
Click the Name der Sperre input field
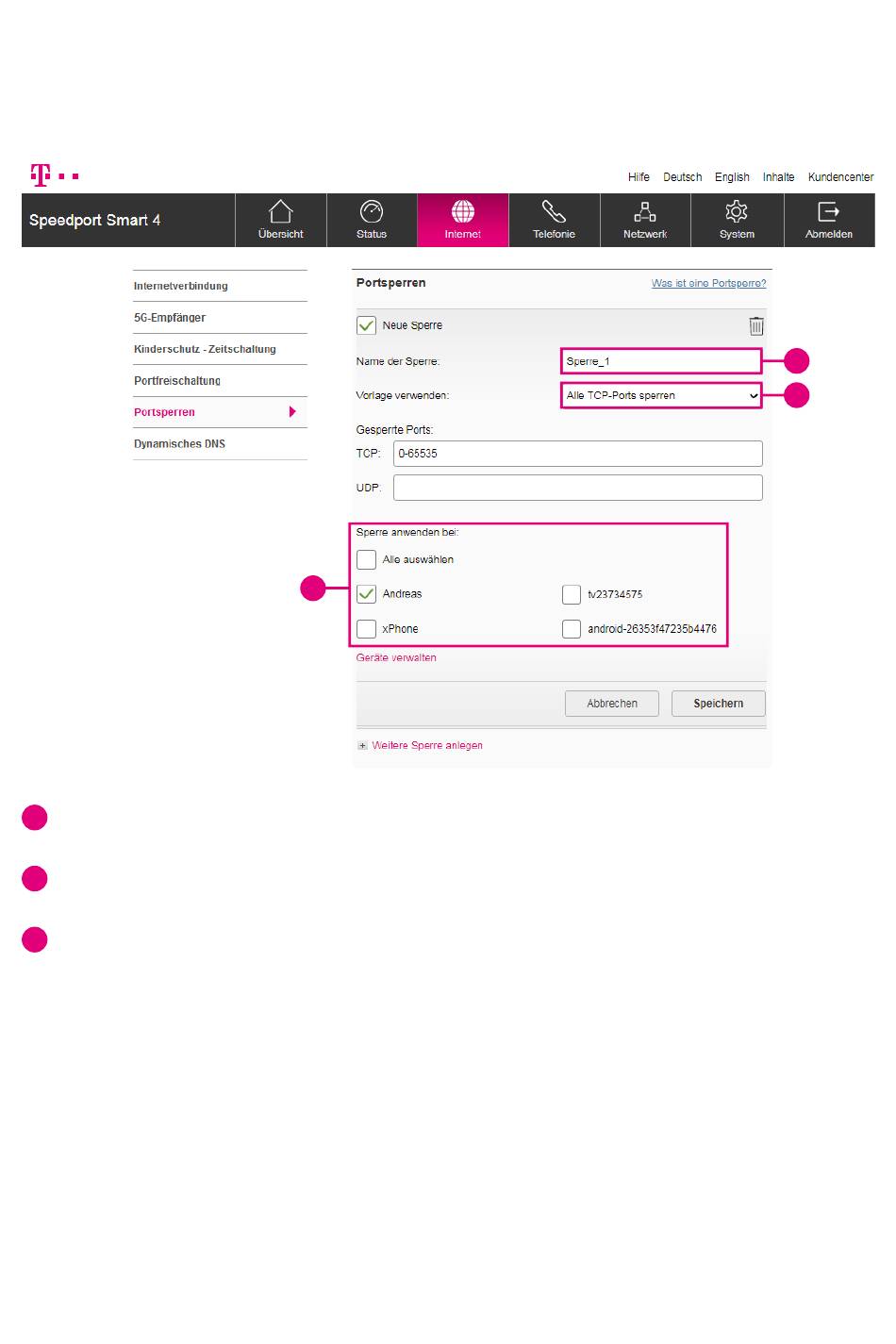click(661, 361)
